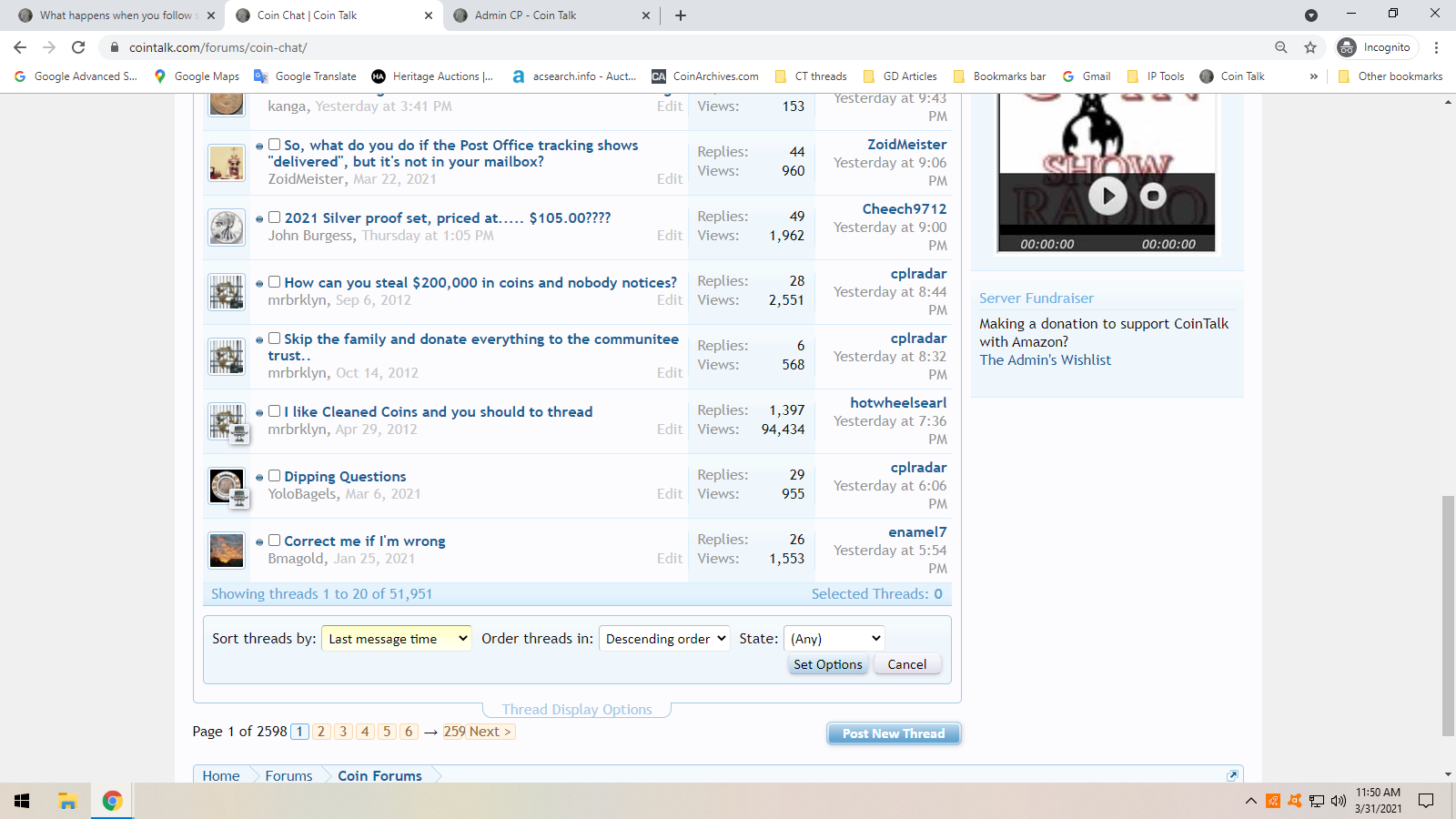Open Google Translate bookmark
The image size is (1456, 819).
[x=305, y=76]
